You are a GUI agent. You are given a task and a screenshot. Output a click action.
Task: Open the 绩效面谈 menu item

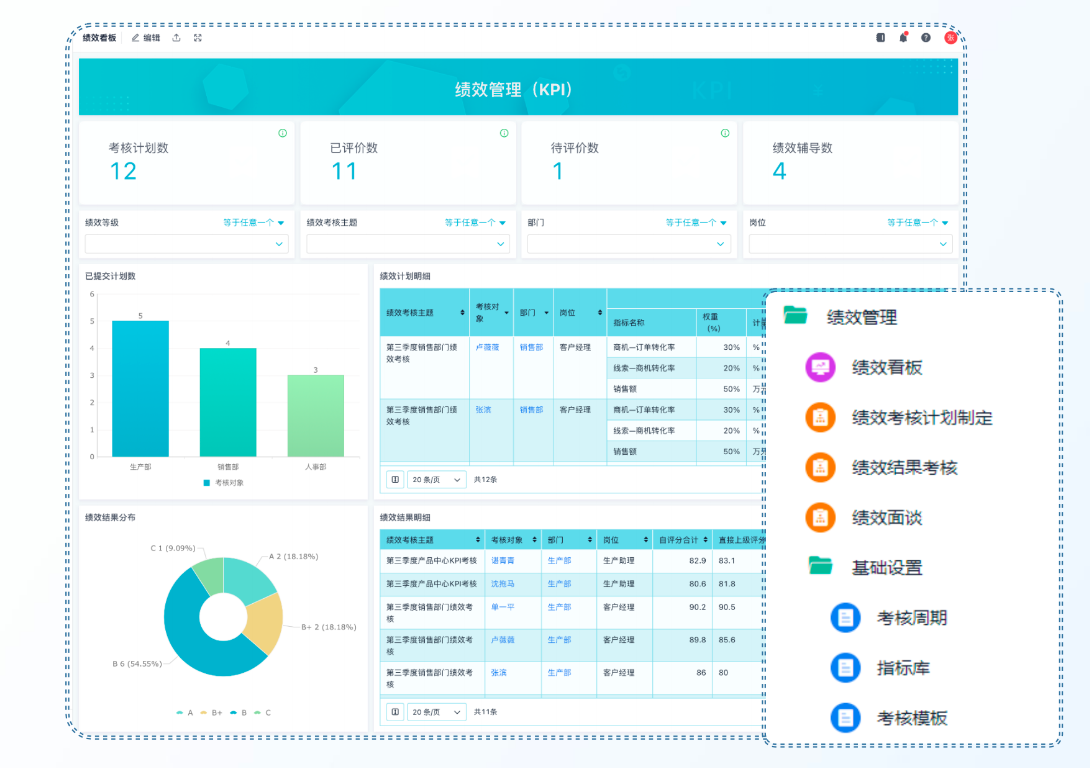887,518
